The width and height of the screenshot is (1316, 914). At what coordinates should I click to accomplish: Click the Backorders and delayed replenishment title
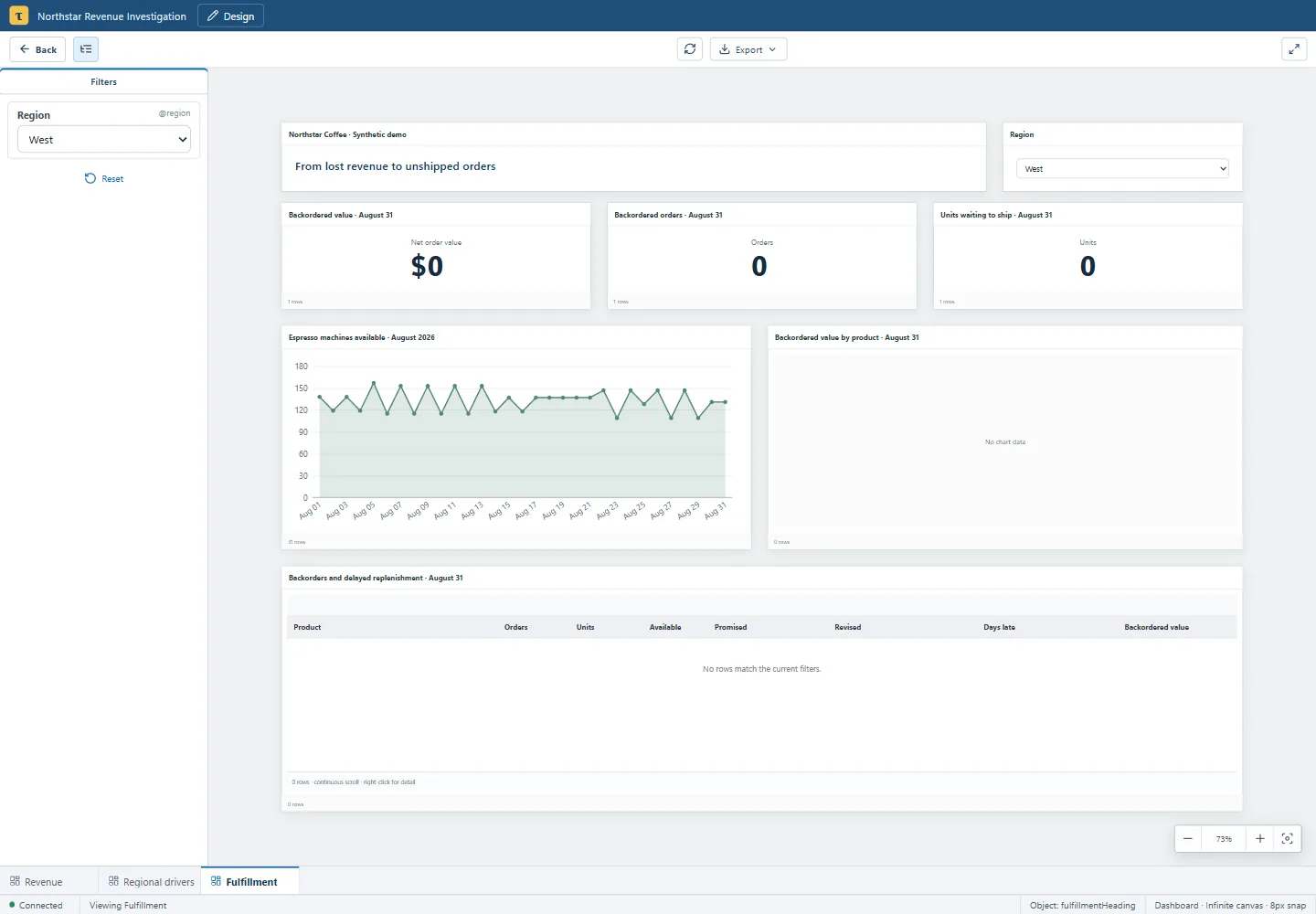376,578
